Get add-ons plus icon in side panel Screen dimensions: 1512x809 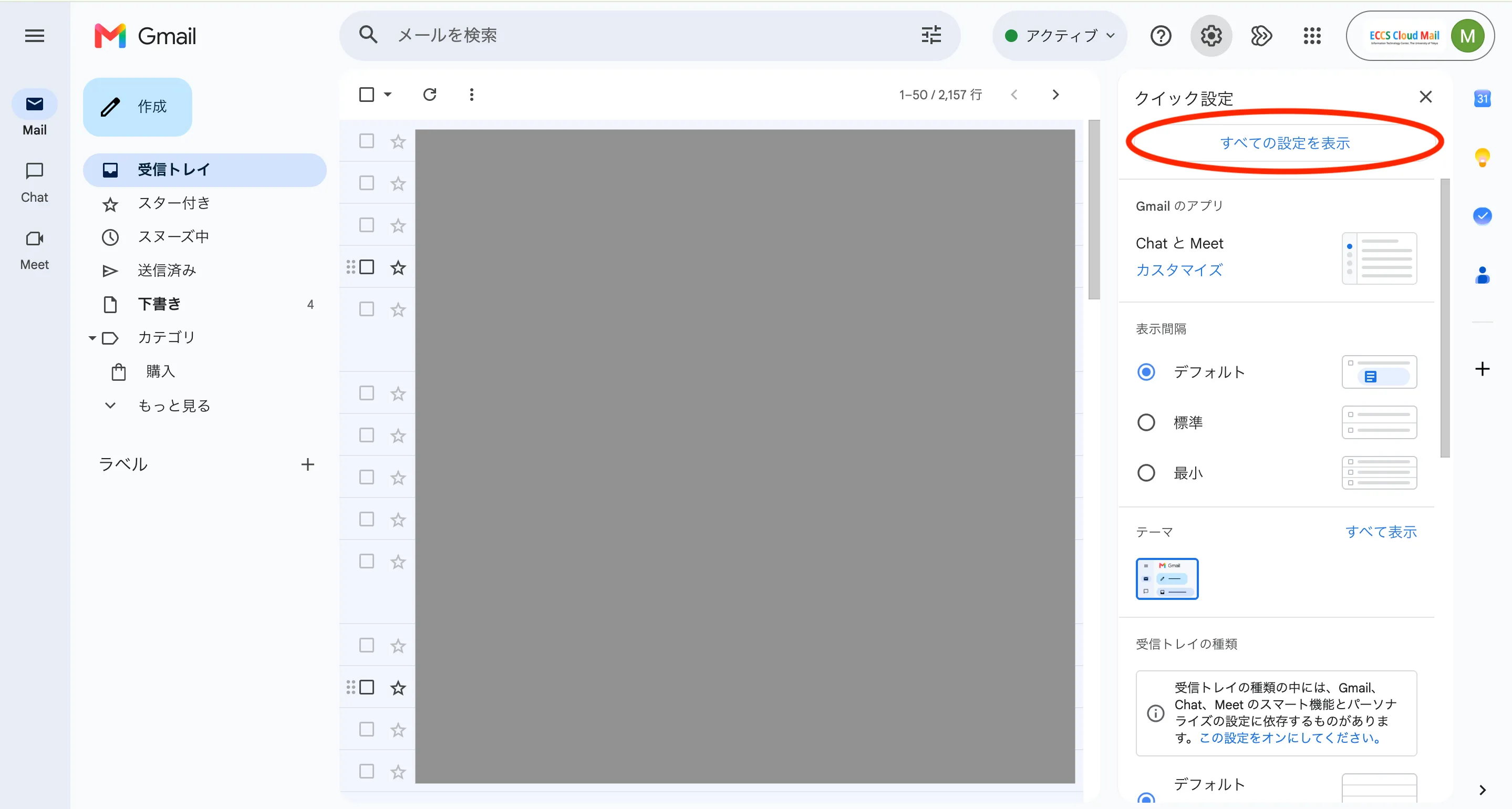pos(1482,369)
